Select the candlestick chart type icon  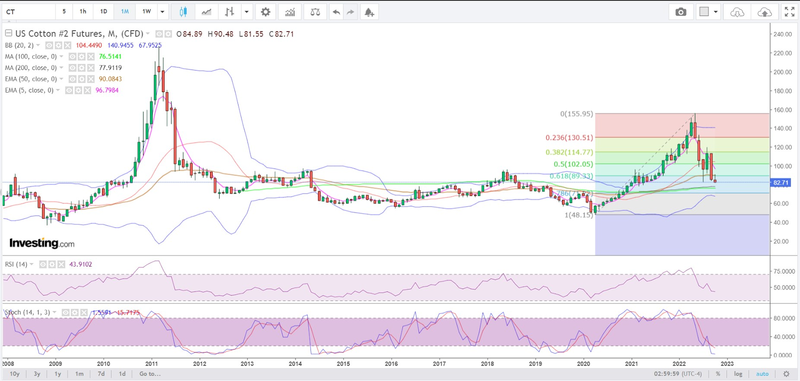[184, 11]
